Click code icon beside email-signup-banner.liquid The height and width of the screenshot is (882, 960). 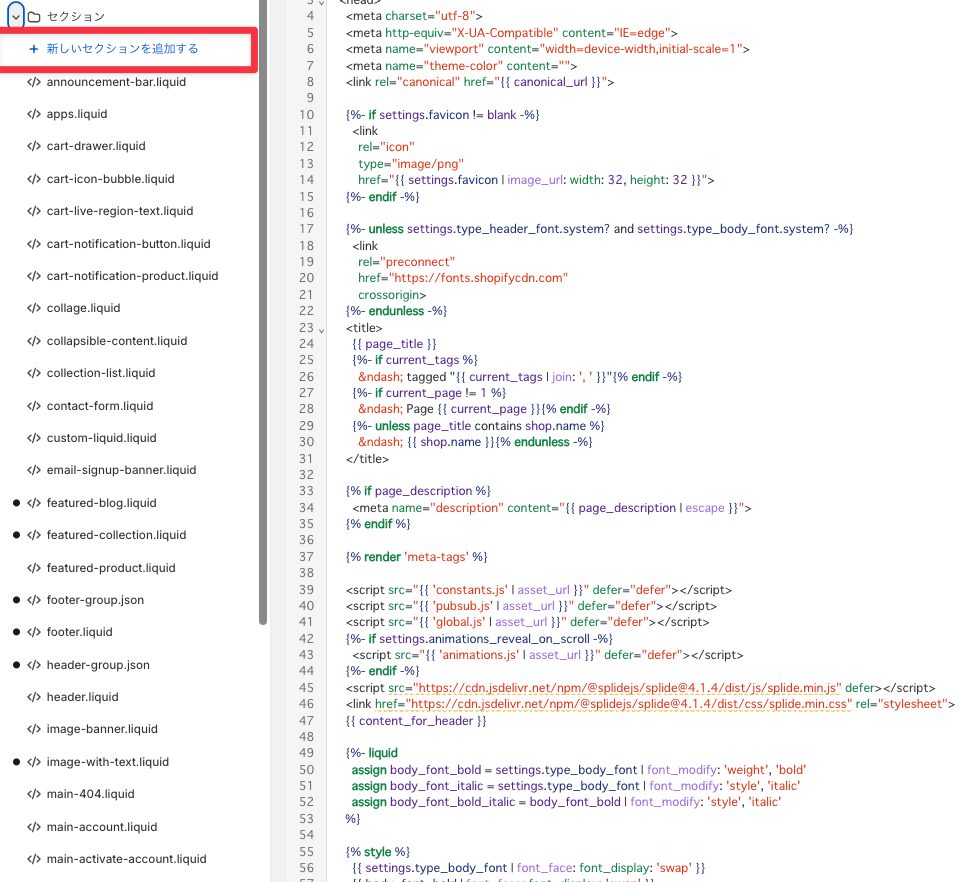coord(34,470)
